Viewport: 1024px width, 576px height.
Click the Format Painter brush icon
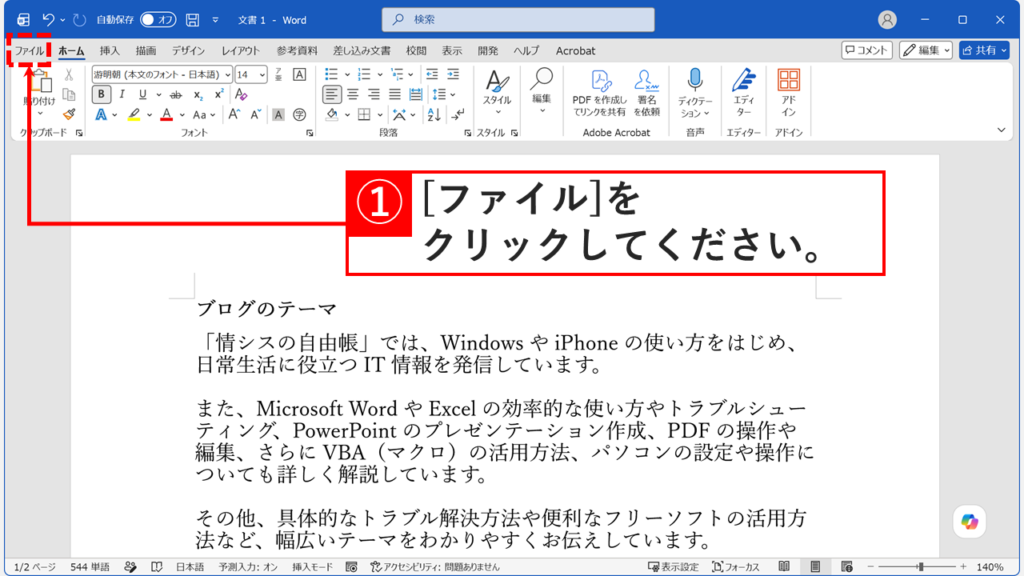click(69, 114)
